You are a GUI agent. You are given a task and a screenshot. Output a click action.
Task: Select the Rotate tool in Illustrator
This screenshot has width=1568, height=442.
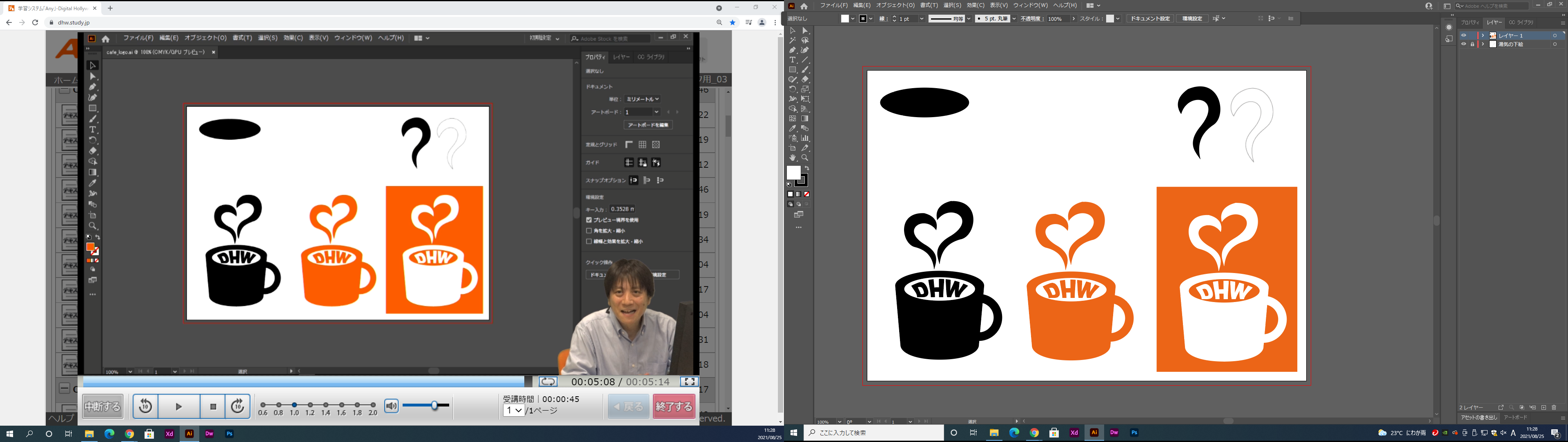pyautogui.click(x=793, y=89)
